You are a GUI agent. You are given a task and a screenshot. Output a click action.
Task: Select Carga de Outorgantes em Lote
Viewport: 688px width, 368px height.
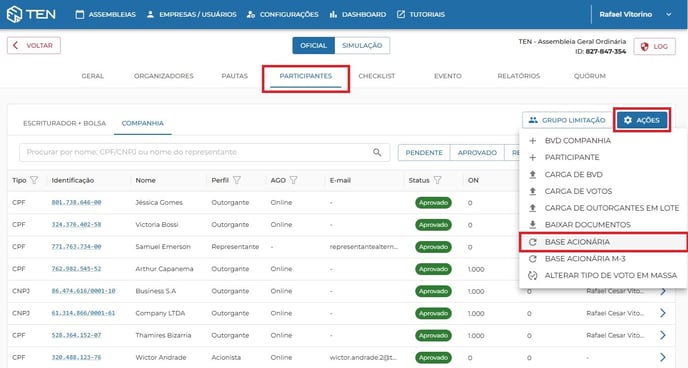(x=603, y=208)
